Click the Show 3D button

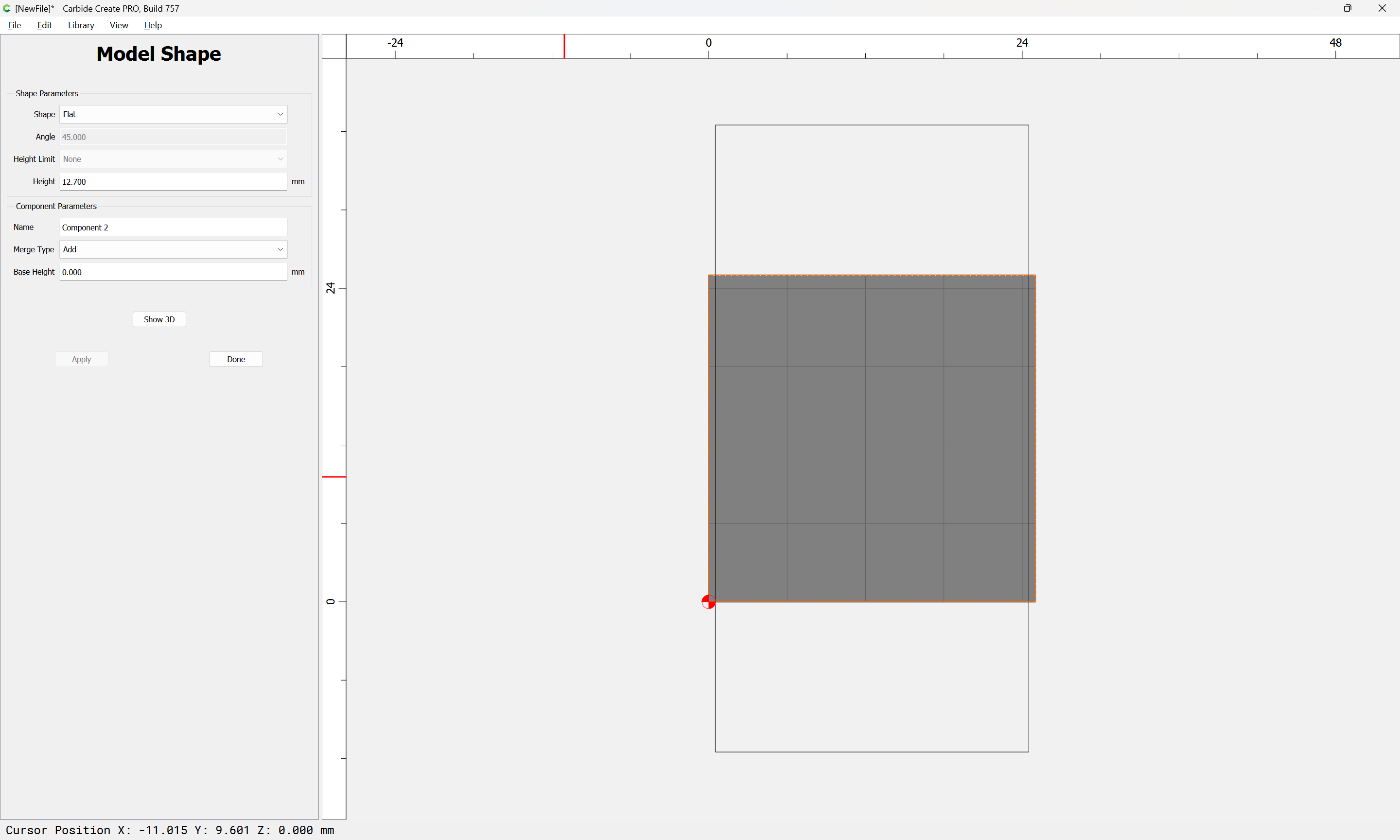pyautogui.click(x=159, y=319)
